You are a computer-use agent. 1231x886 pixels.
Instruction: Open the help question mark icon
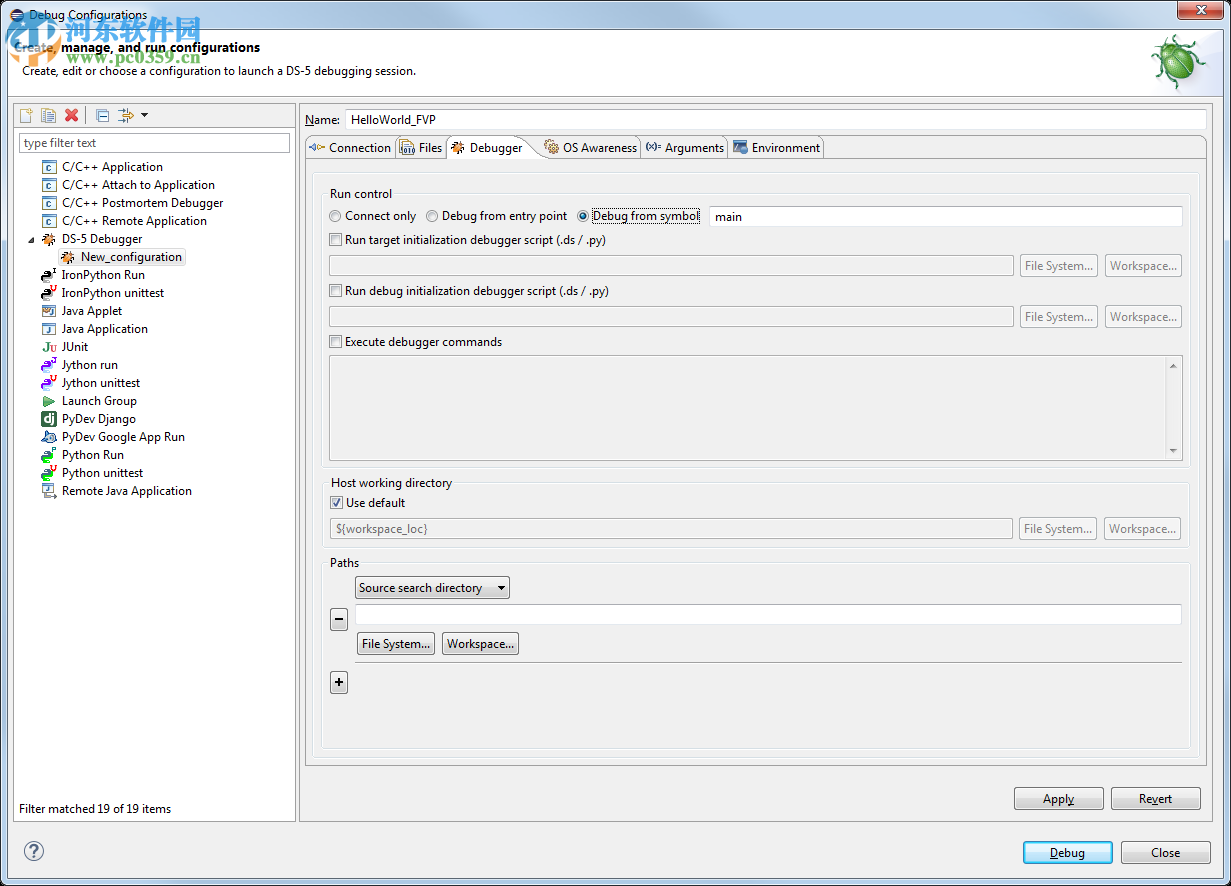click(34, 851)
